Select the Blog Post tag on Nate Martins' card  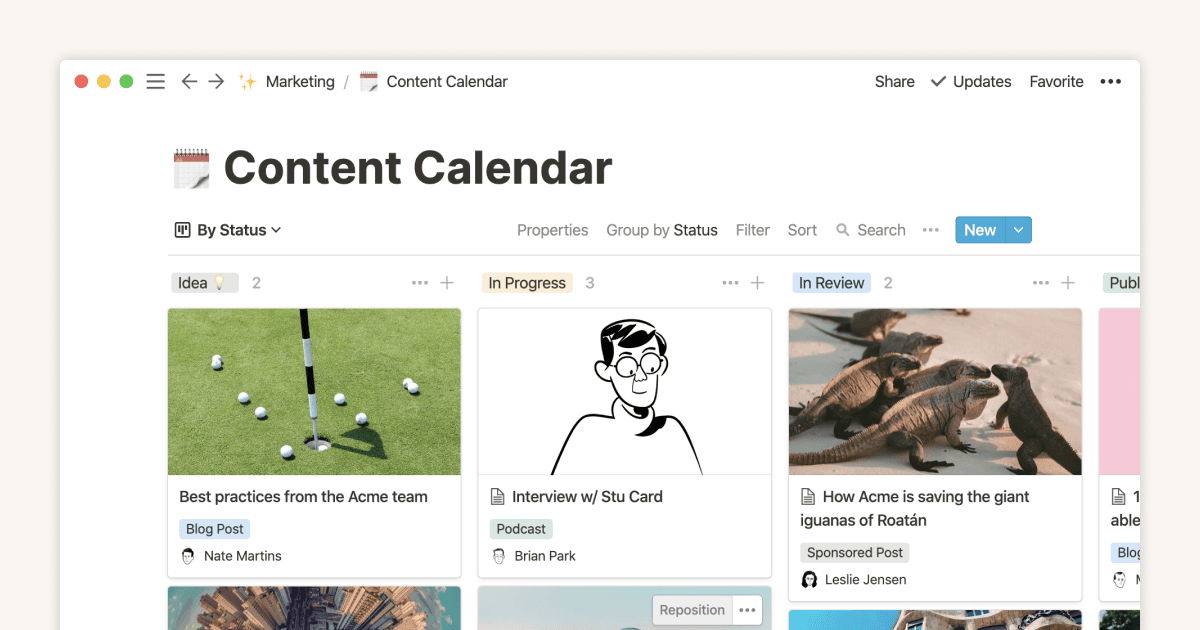pos(214,528)
